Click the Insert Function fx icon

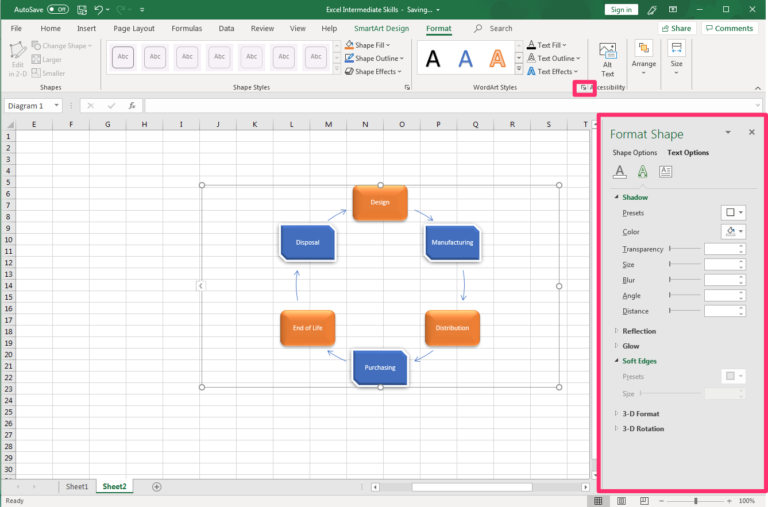click(131, 105)
